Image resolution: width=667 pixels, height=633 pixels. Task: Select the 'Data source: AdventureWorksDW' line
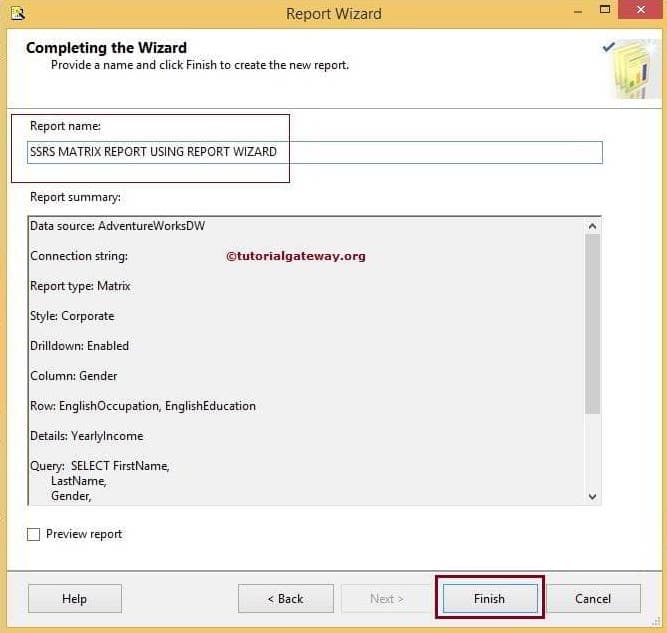(117, 226)
